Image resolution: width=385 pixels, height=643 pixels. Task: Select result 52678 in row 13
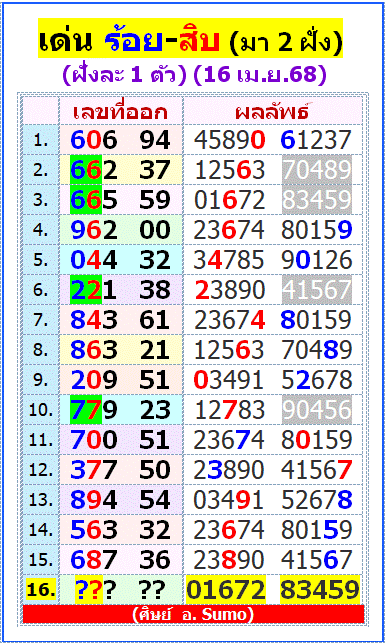tap(317, 500)
